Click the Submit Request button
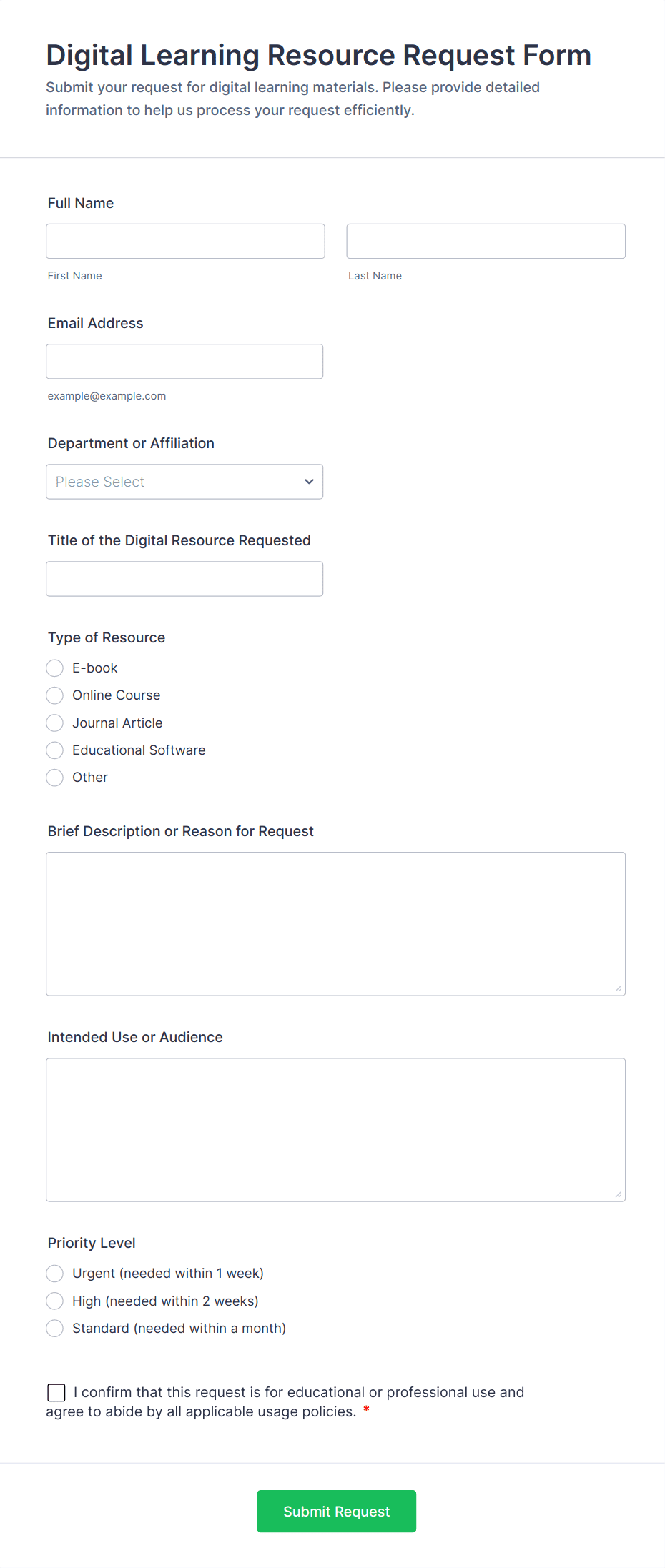Image resolution: width=665 pixels, height=1568 pixels. coord(336,1511)
